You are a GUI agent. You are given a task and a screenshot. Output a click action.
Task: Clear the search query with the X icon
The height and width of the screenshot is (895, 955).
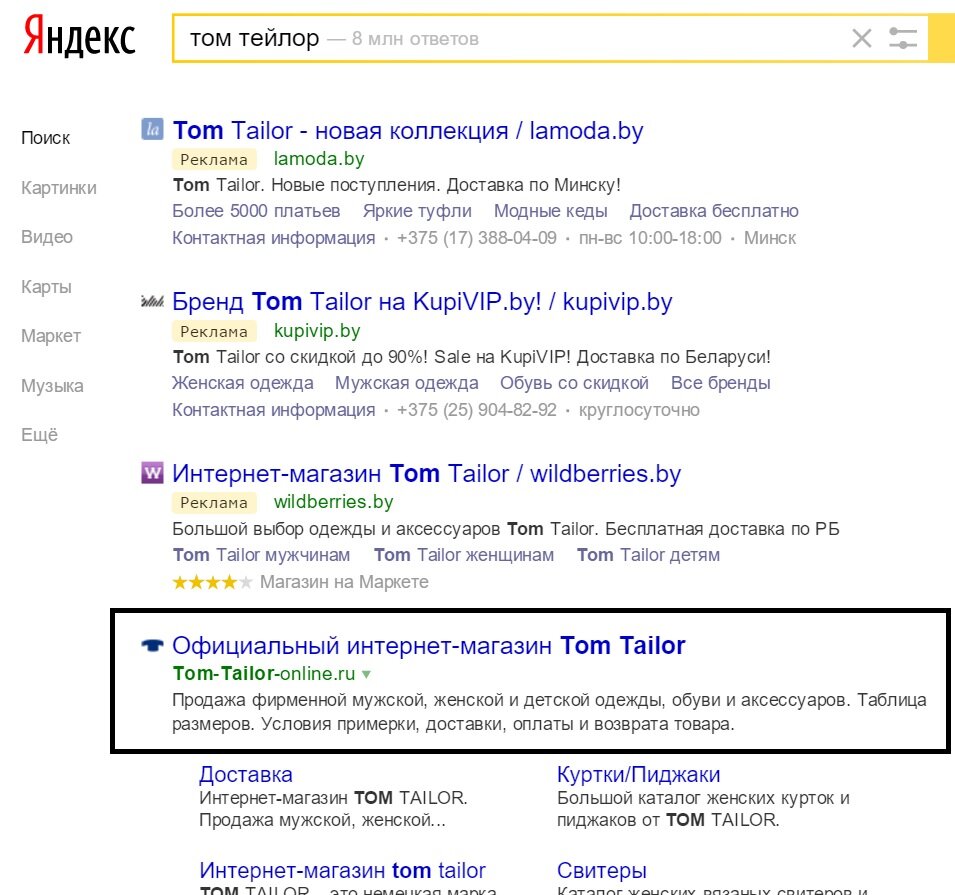click(862, 37)
